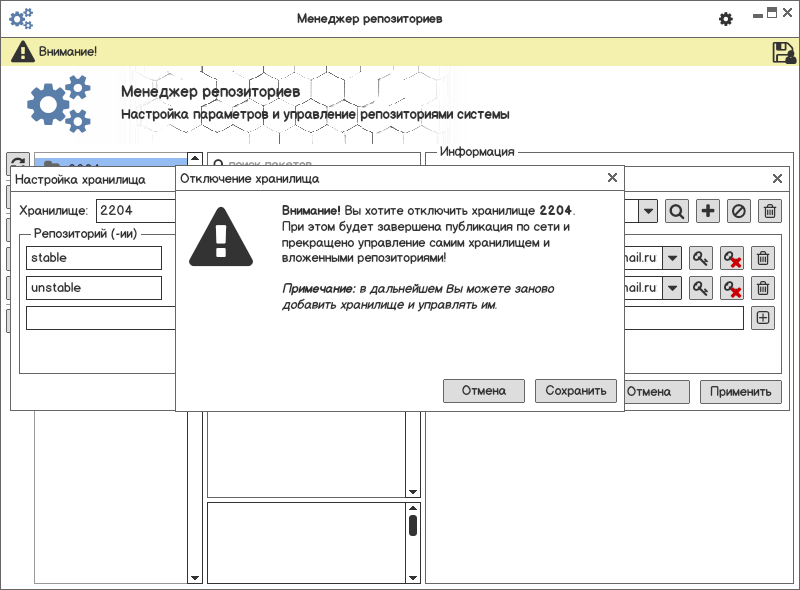This screenshot has height=590, width=800.
Task: Click the Применить button
Action: (x=740, y=392)
